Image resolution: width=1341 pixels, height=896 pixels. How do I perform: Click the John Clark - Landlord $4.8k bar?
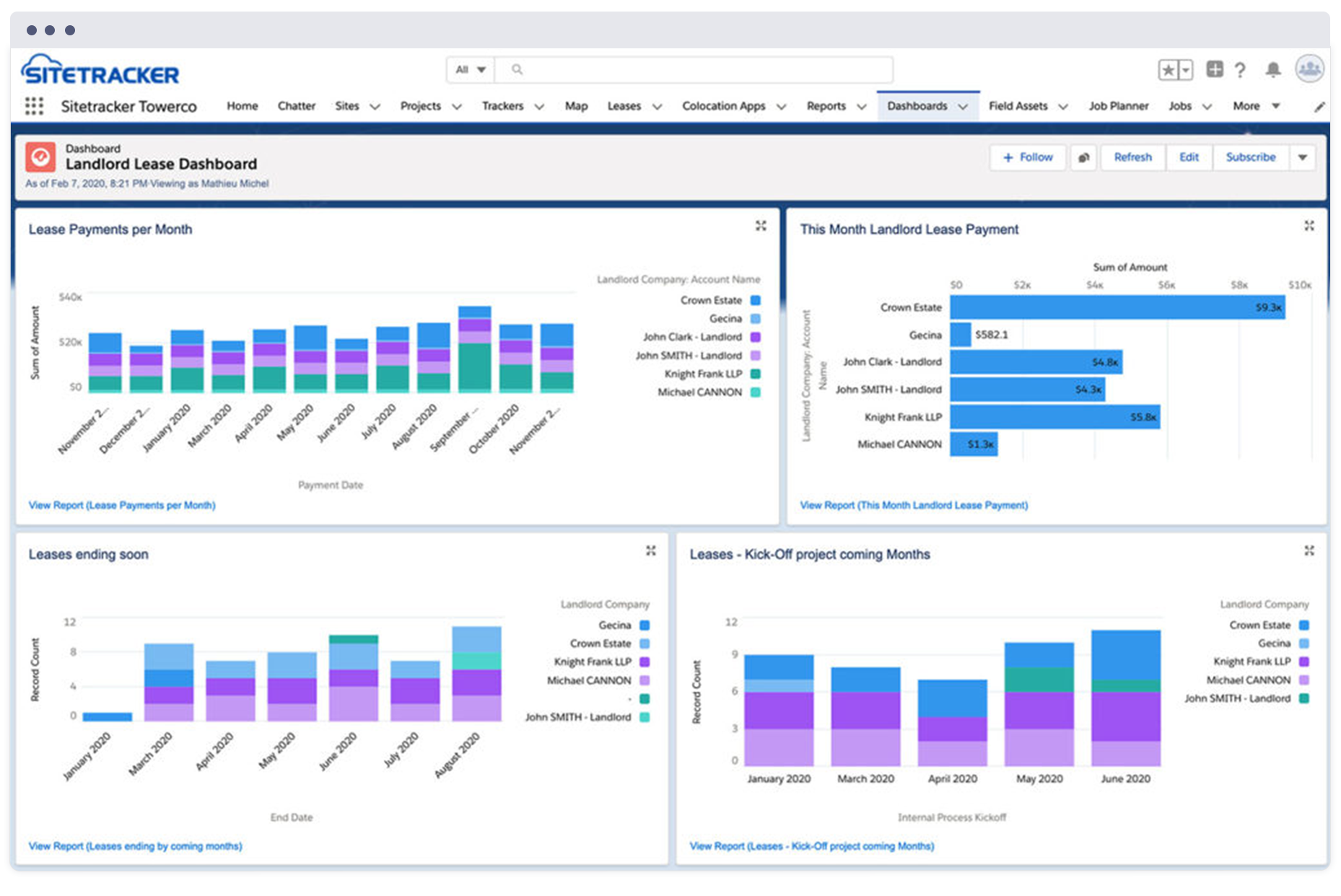tap(1036, 362)
